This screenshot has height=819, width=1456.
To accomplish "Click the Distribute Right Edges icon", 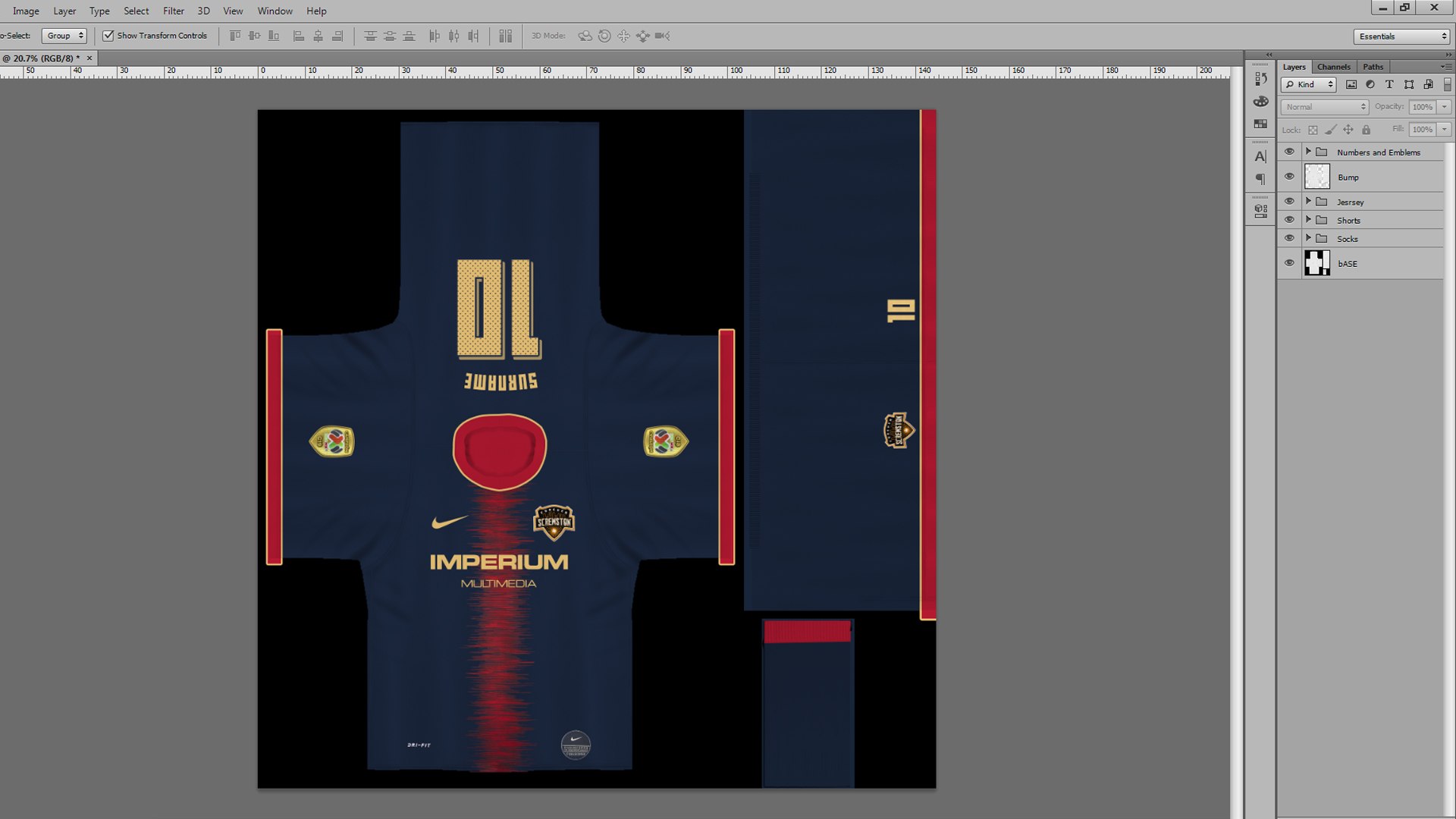I will (473, 36).
